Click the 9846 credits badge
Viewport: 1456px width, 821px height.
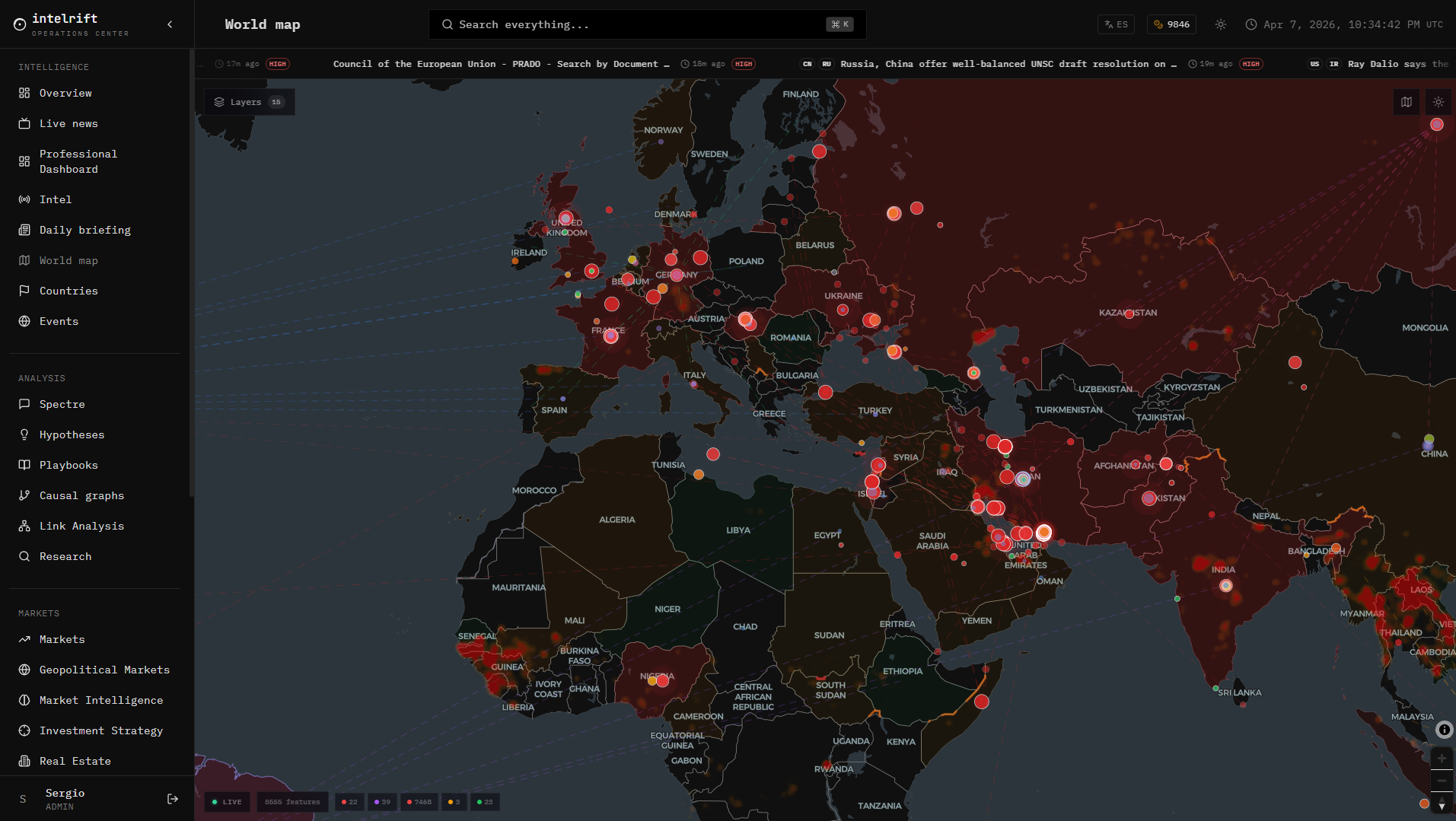pyautogui.click(x=1171, y=24)
